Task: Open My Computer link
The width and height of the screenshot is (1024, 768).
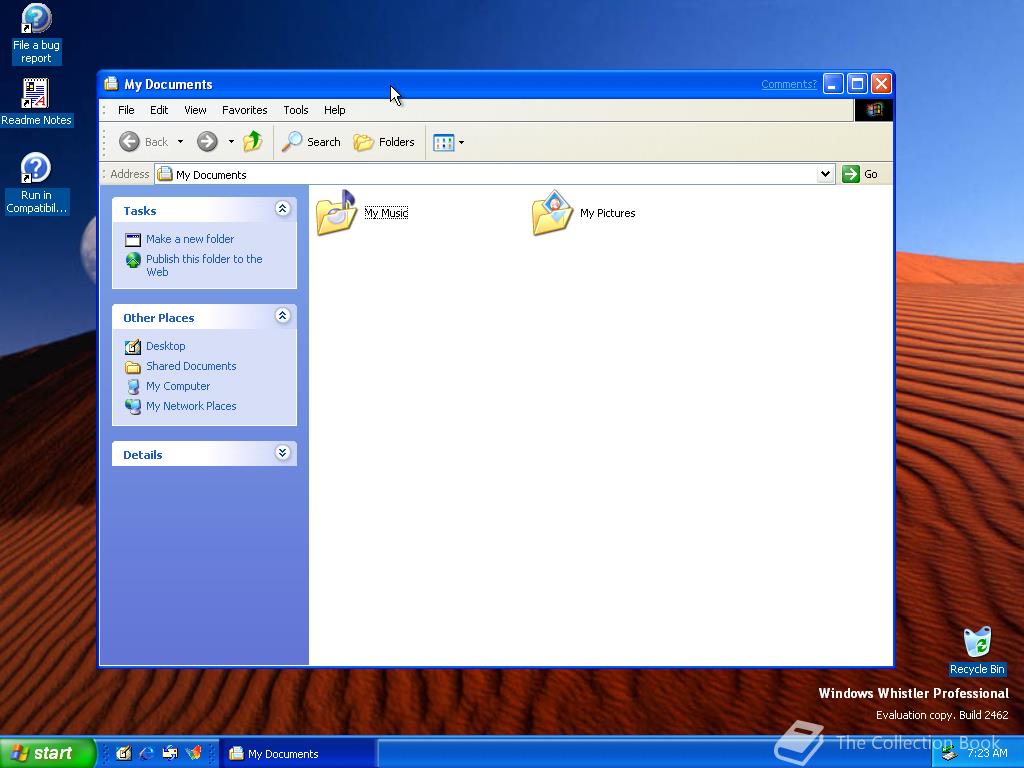Action: (178, 386)
